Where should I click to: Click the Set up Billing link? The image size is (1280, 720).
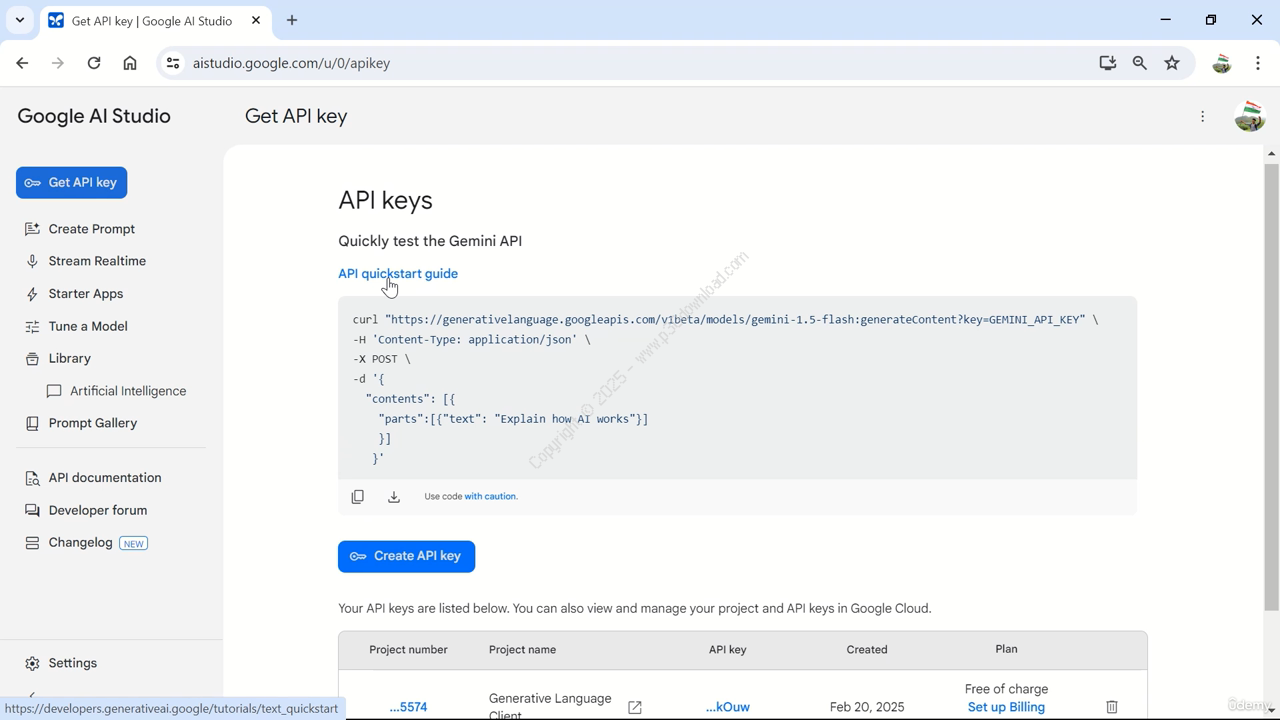tap(1006, 707)
